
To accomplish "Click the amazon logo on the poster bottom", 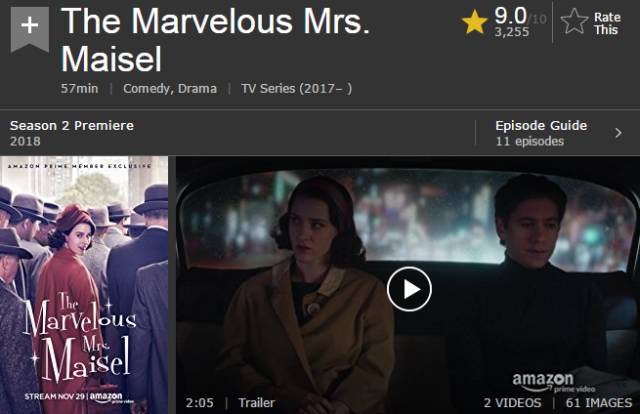I will [x=106, y=397].
